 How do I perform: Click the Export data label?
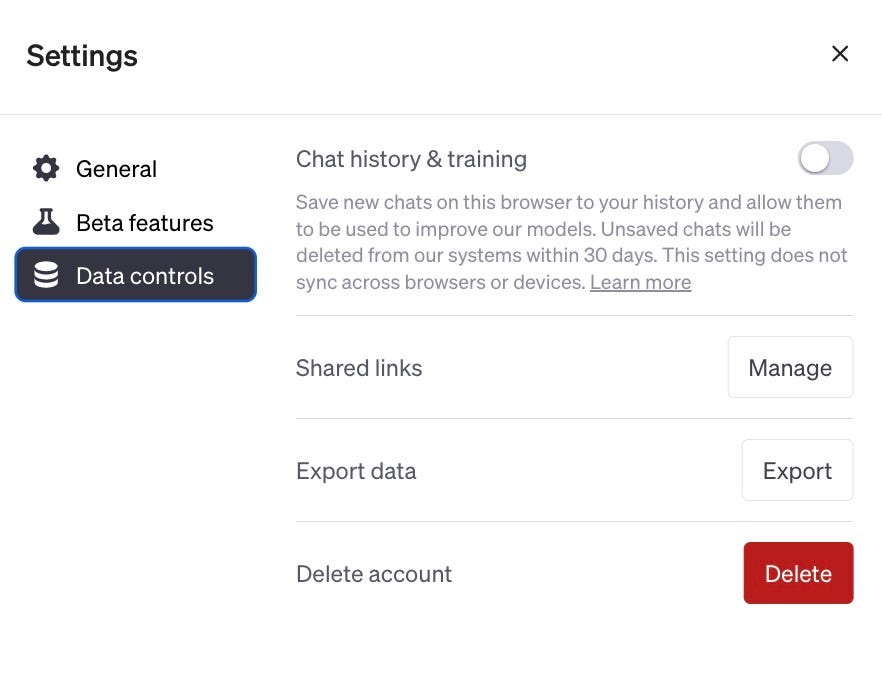356,471
